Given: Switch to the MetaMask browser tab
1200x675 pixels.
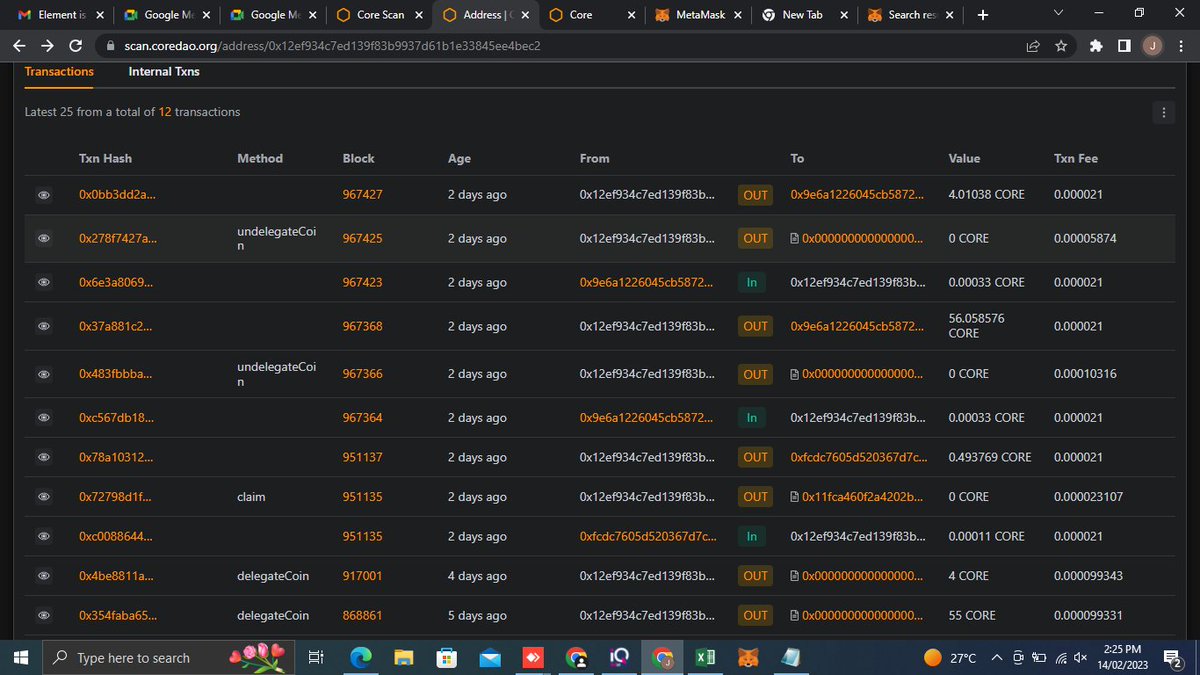Looking at the screenshot, I should point(699,15).
